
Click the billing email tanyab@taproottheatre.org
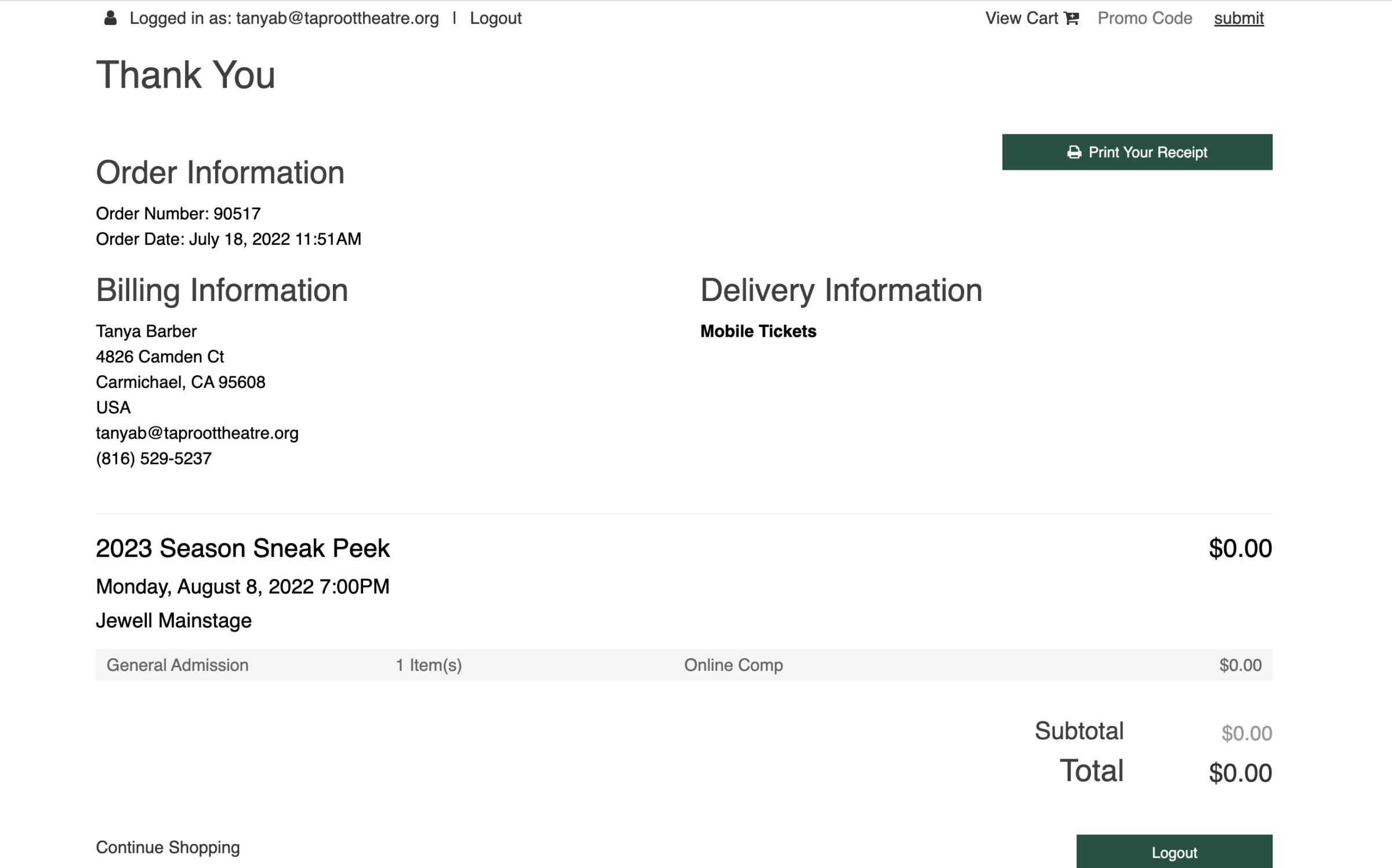pos(197,433)
